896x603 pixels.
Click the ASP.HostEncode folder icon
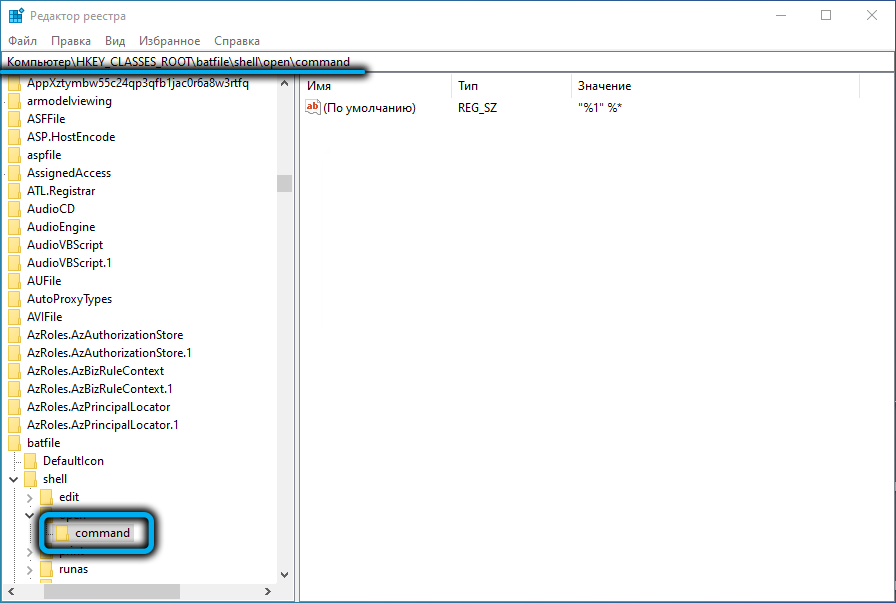15,137
